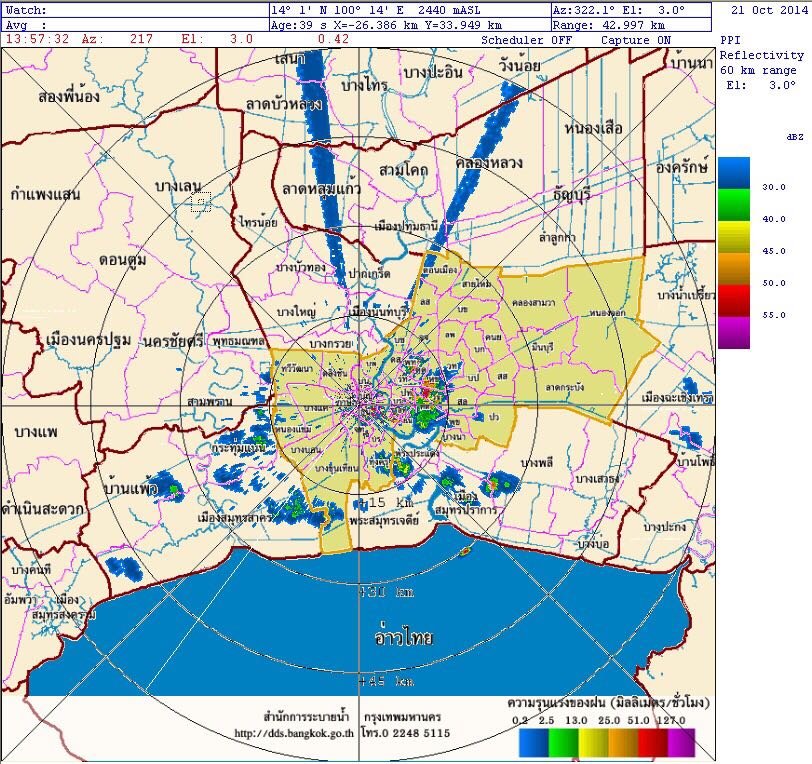
Task: Click the red 50 dBZ legend swatch
Action: click(x=733, y=297)
